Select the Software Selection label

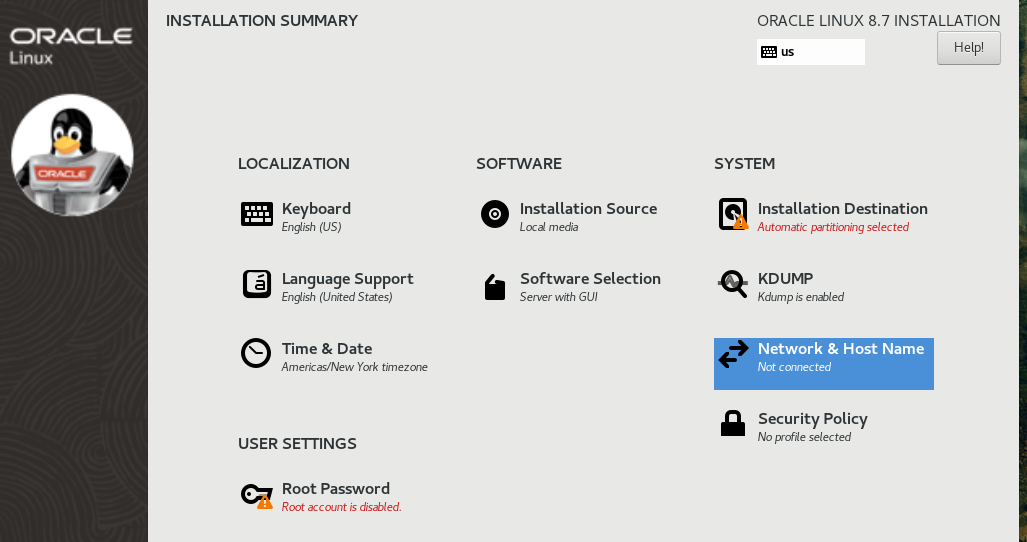coord(590,279)
